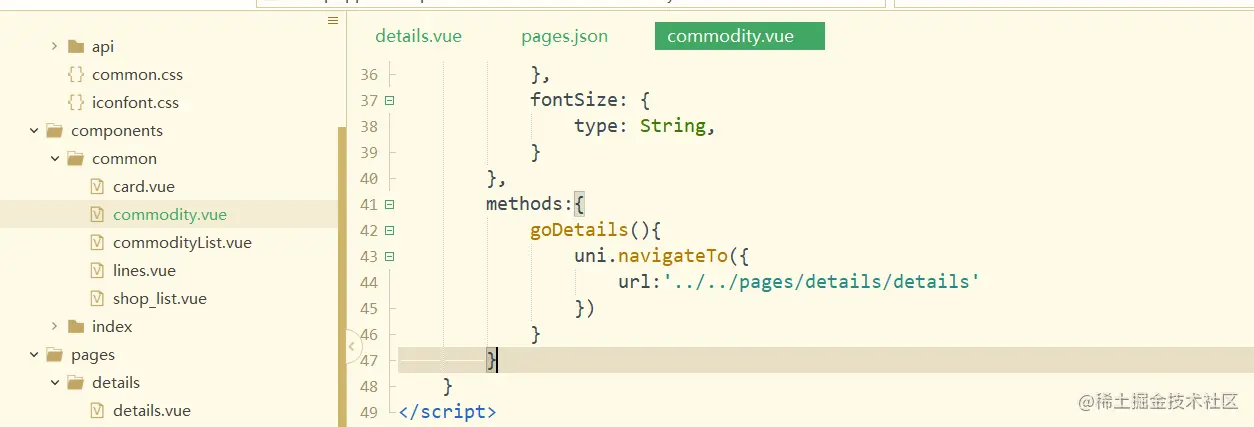The height and width of the screenshot is (427, 1254).
Task: Click the details folder icon
Action: [75, 383]
